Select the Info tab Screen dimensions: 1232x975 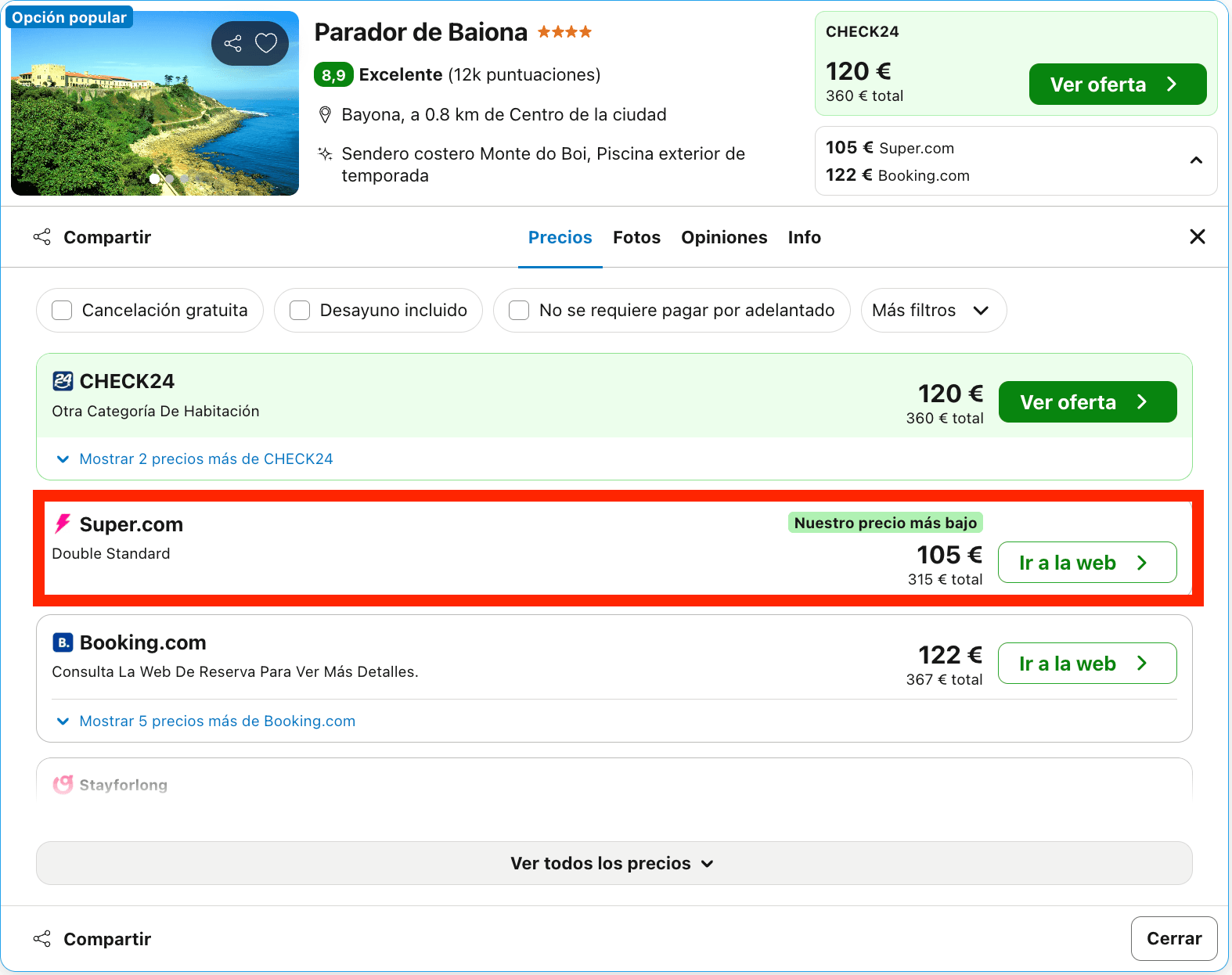(805, 237)
